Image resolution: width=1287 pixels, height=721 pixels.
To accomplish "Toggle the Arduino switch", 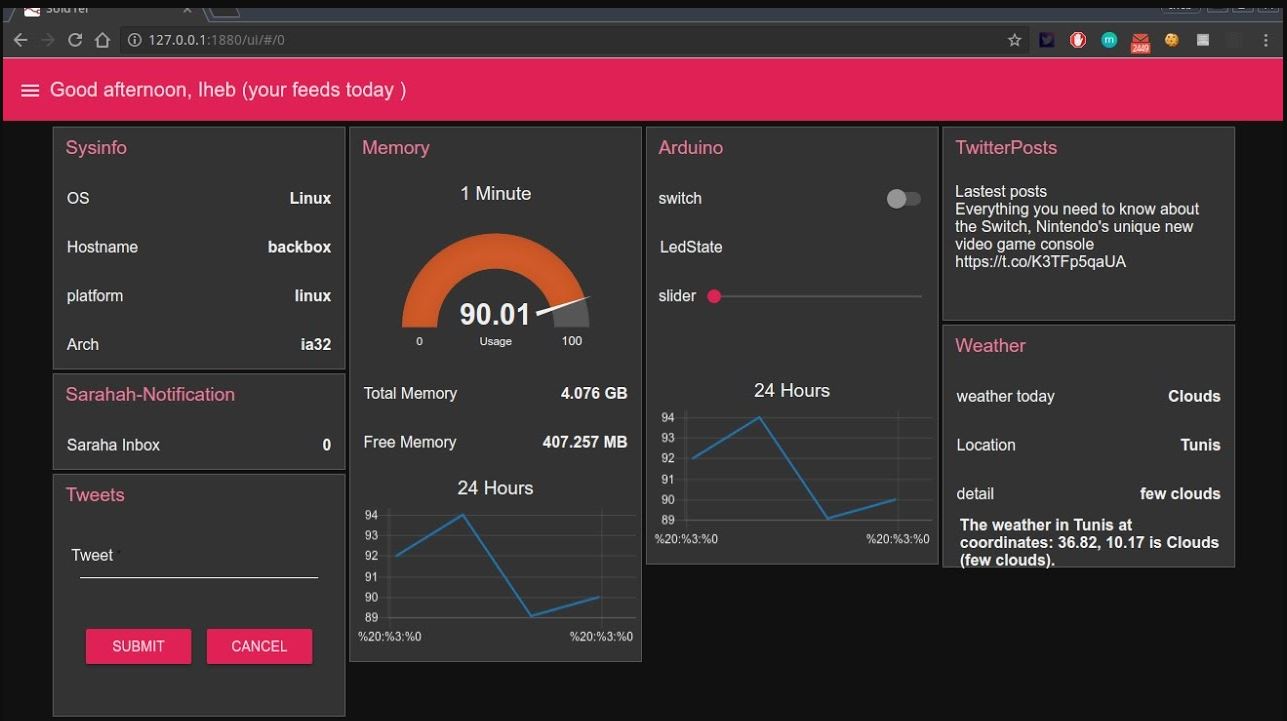I will (903, 199).
